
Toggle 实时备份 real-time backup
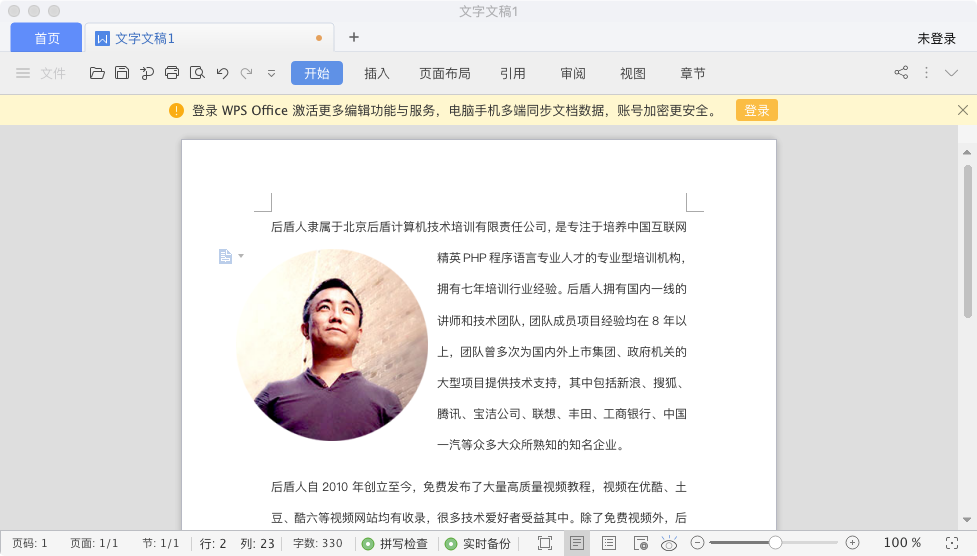477,544
